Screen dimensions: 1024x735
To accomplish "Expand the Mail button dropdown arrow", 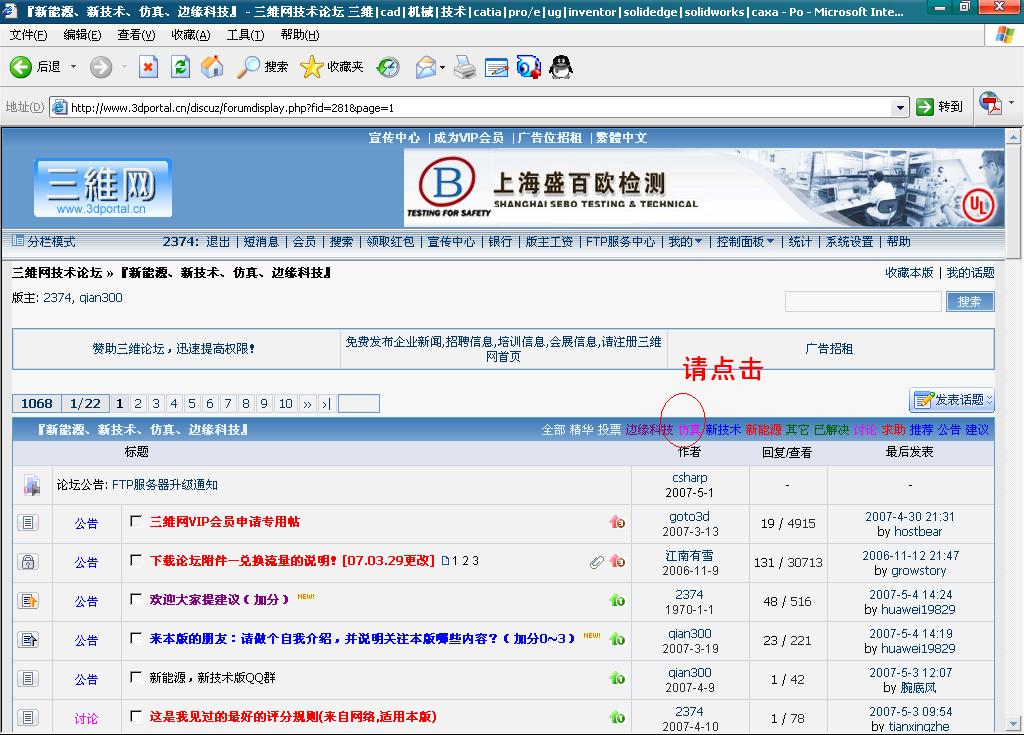I will (x=443, y=67).
